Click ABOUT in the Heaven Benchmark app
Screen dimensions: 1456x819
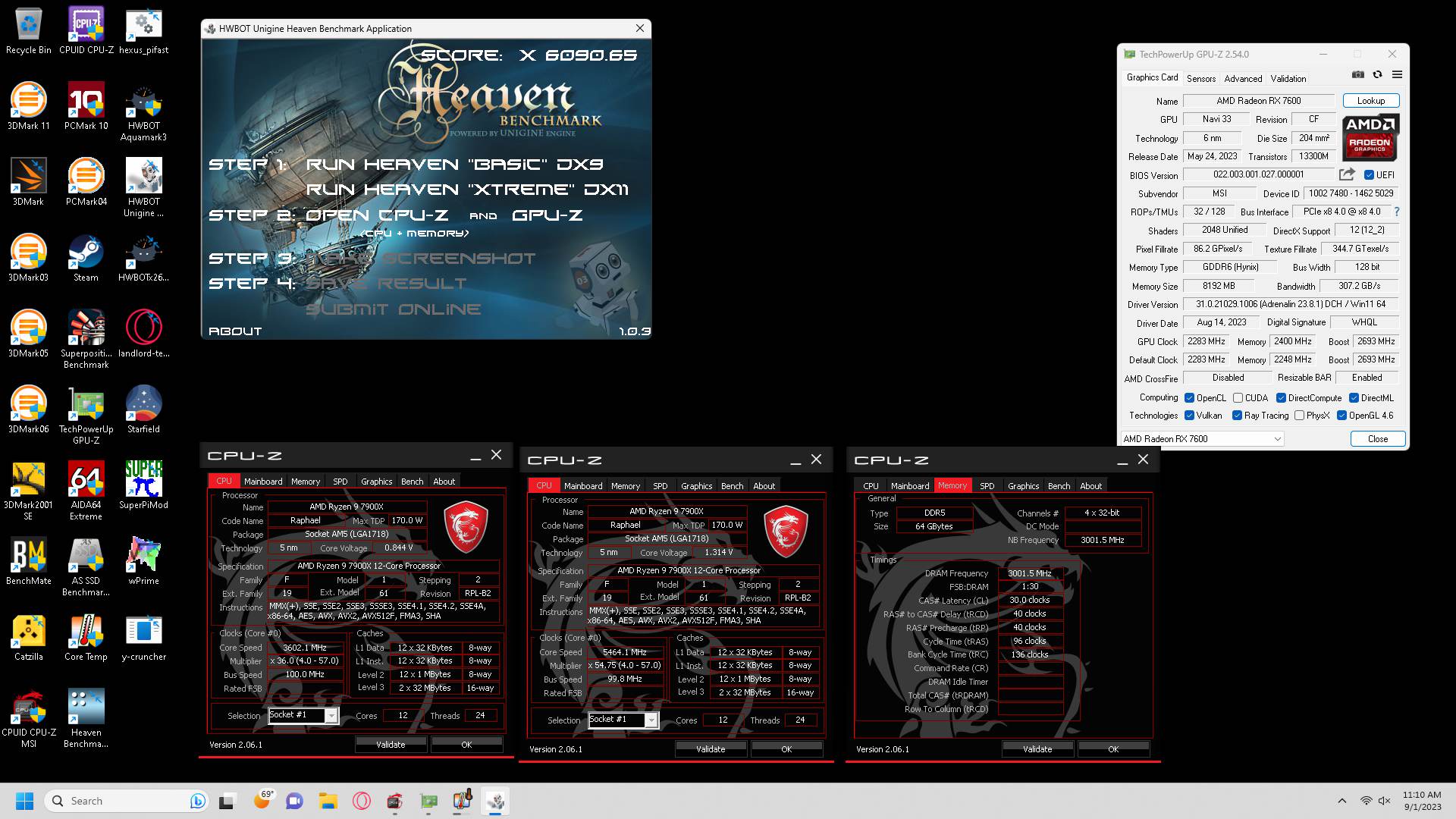(235, 331)
